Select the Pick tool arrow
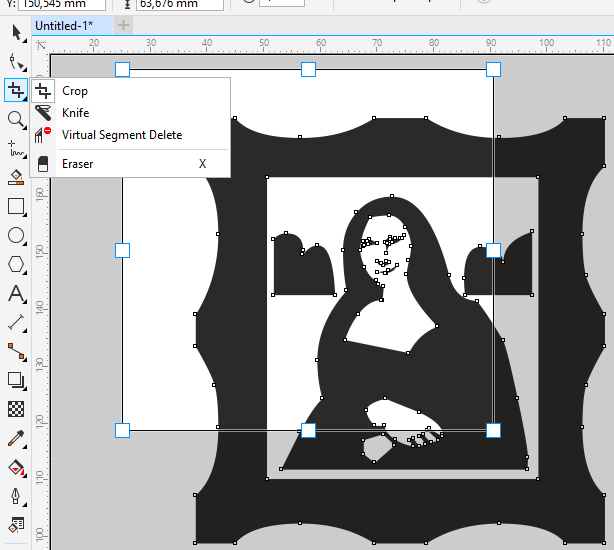Screen dimensions: 614x550 (15, 33)
